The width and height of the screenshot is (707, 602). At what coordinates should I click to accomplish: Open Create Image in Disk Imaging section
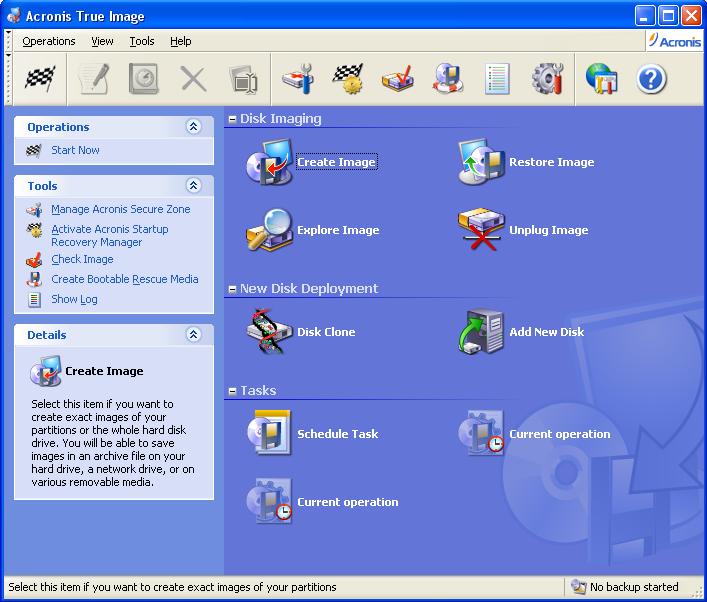[311, 162]
